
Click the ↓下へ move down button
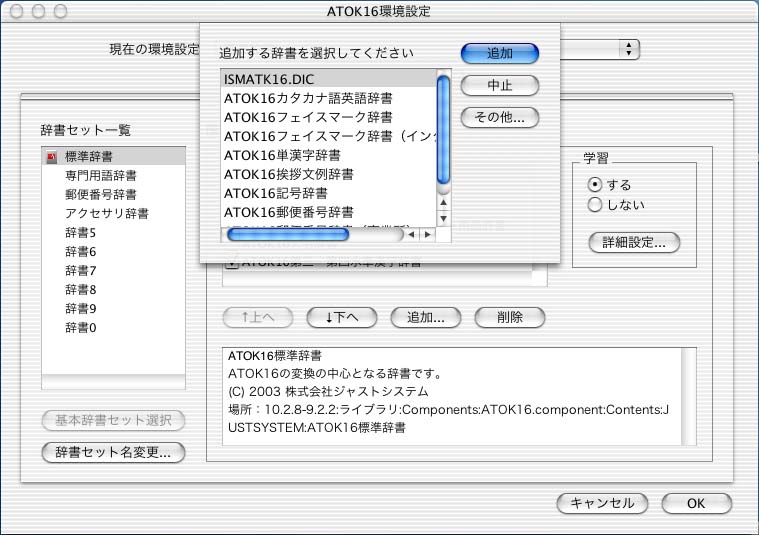coord(342,318)
